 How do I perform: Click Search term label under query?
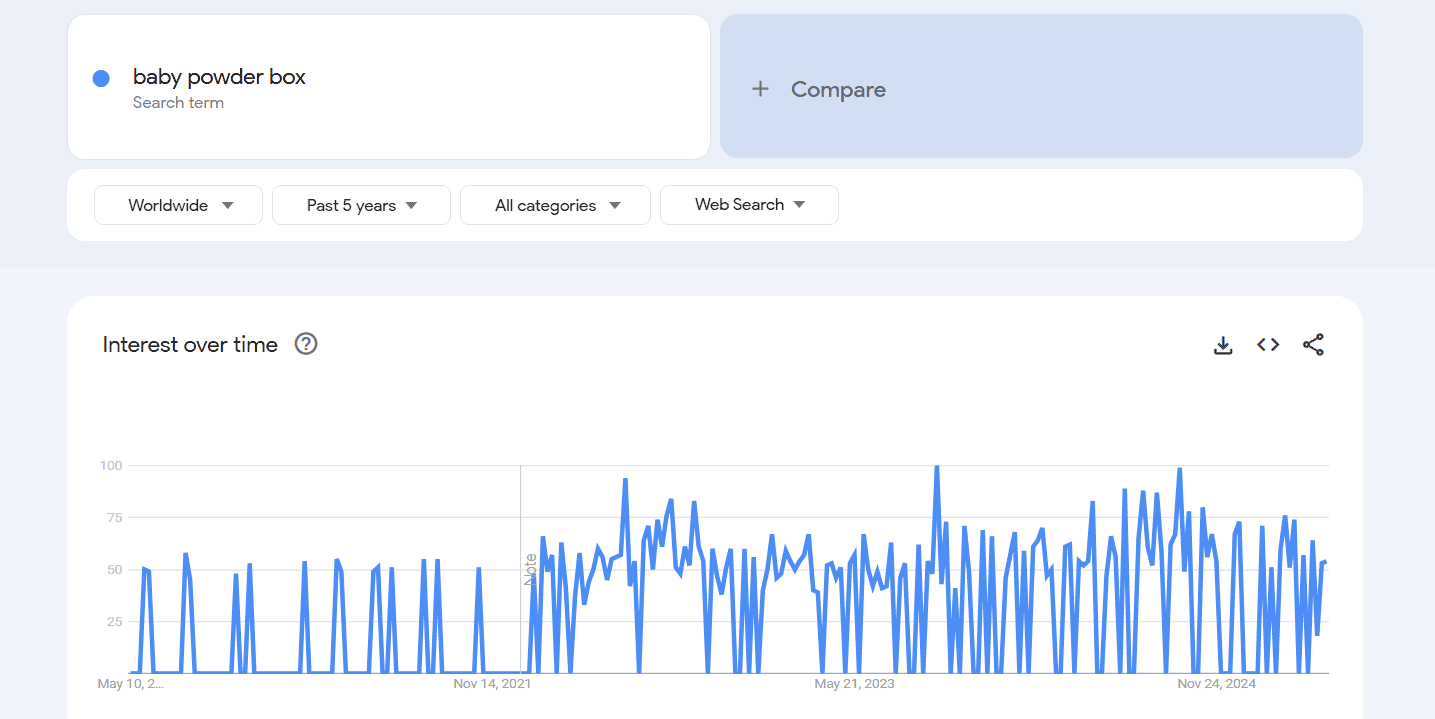click(x=178, y=103)
